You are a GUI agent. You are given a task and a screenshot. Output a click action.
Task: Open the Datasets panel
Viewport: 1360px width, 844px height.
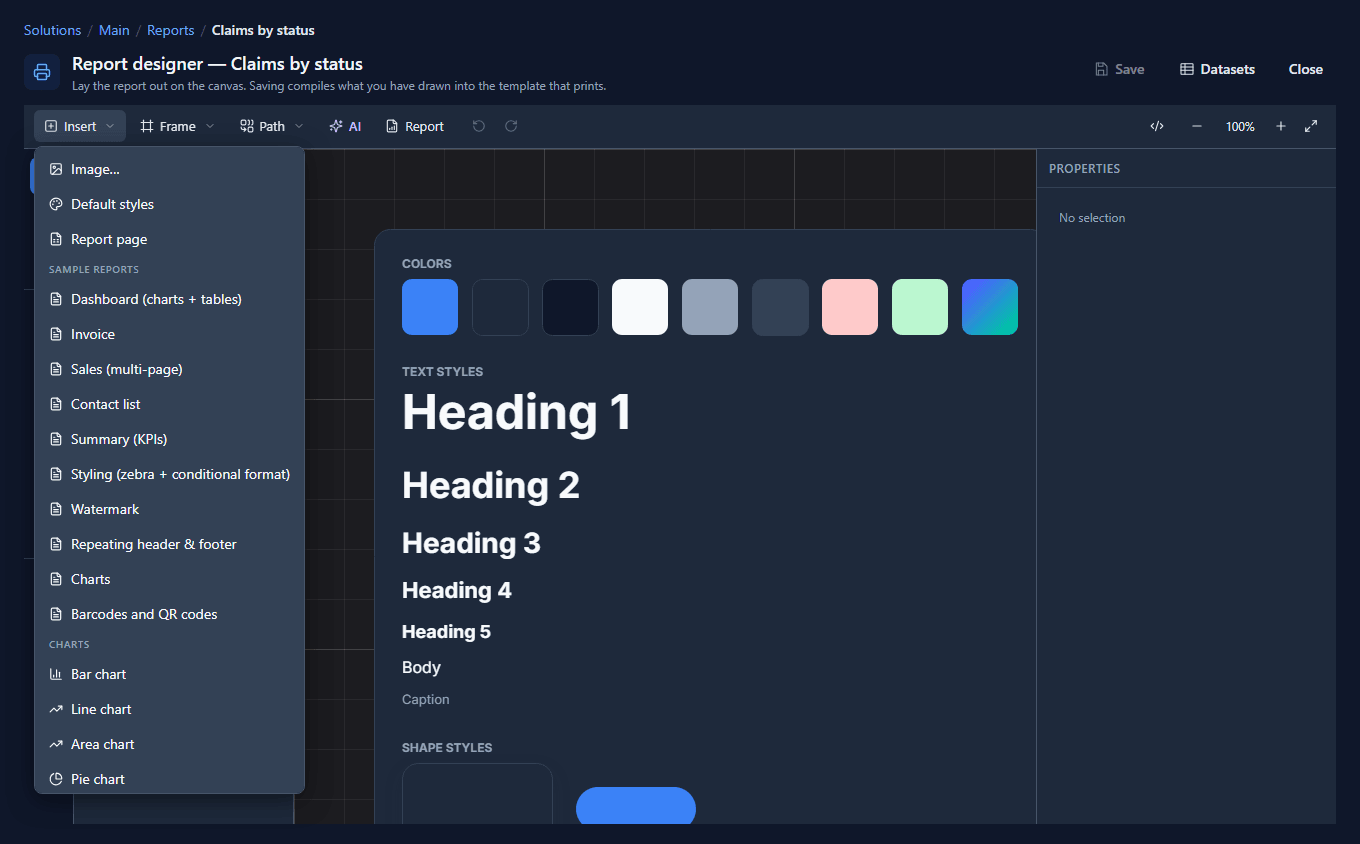[1217, 69]
